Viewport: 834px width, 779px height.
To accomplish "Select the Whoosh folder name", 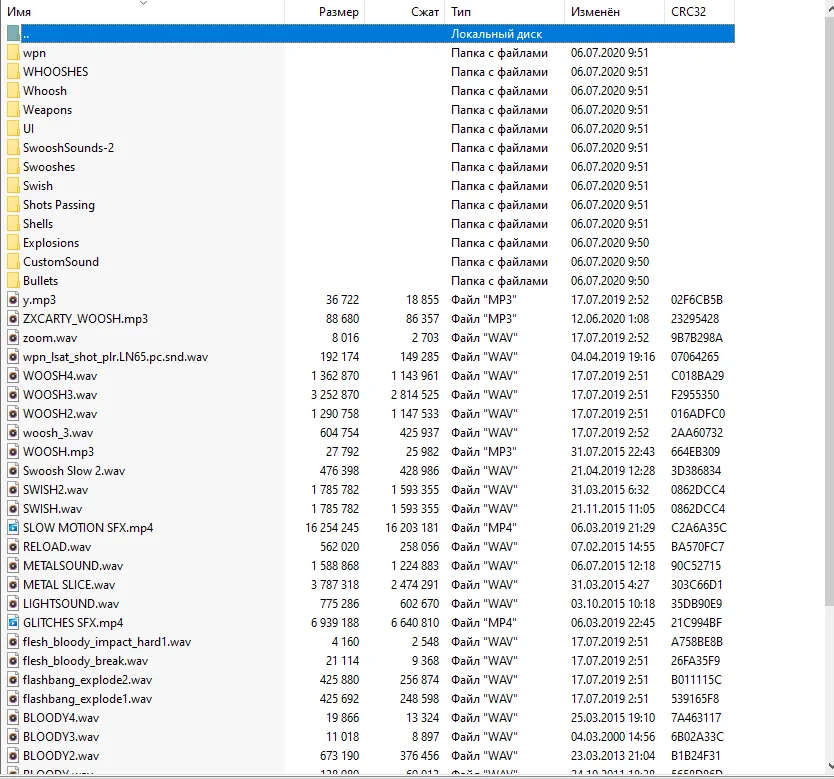I will [45, 91].
